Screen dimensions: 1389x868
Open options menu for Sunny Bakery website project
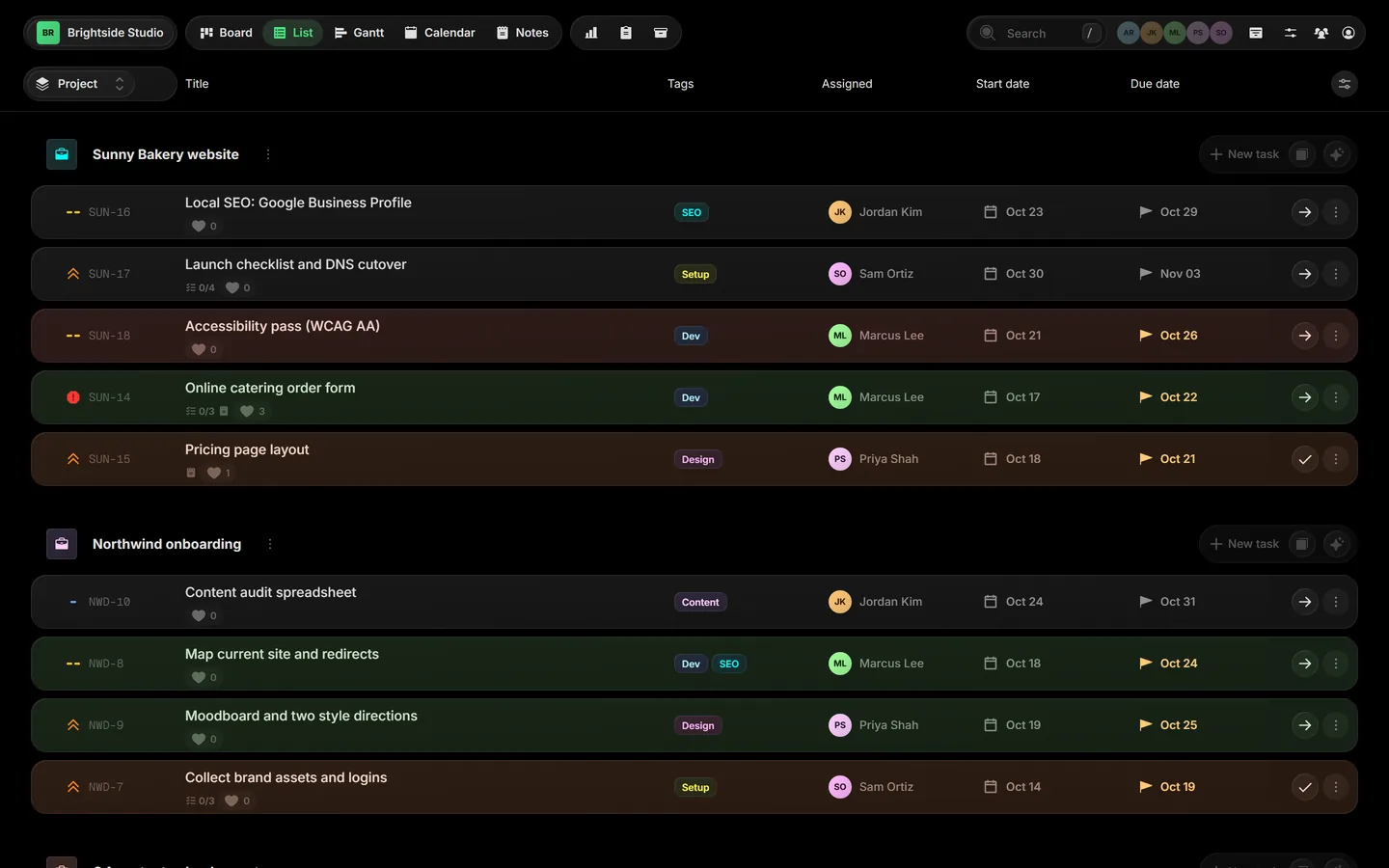[268, 154]
